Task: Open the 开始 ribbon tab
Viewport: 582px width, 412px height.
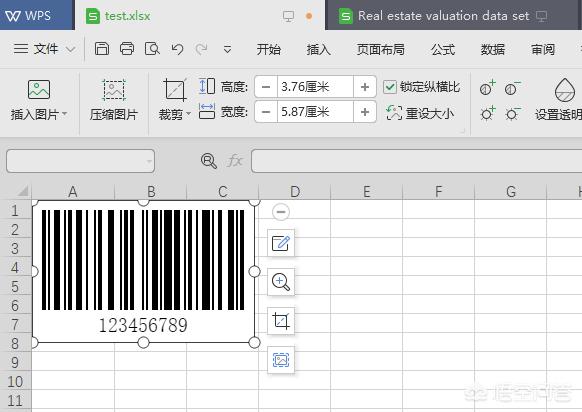Action: (268, 49)
